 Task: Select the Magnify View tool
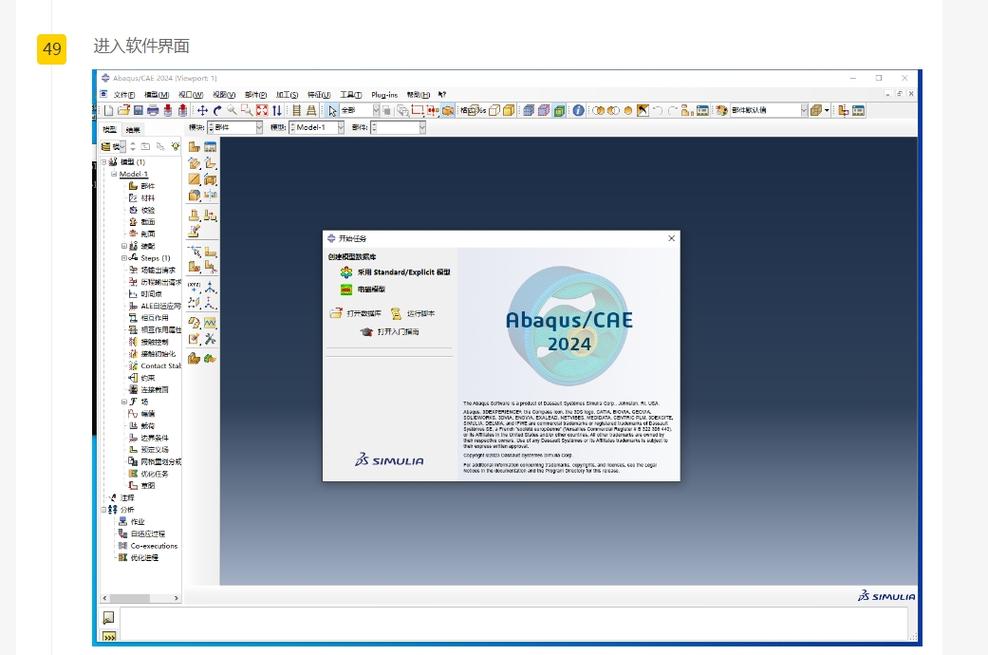(x=232, y=110)
